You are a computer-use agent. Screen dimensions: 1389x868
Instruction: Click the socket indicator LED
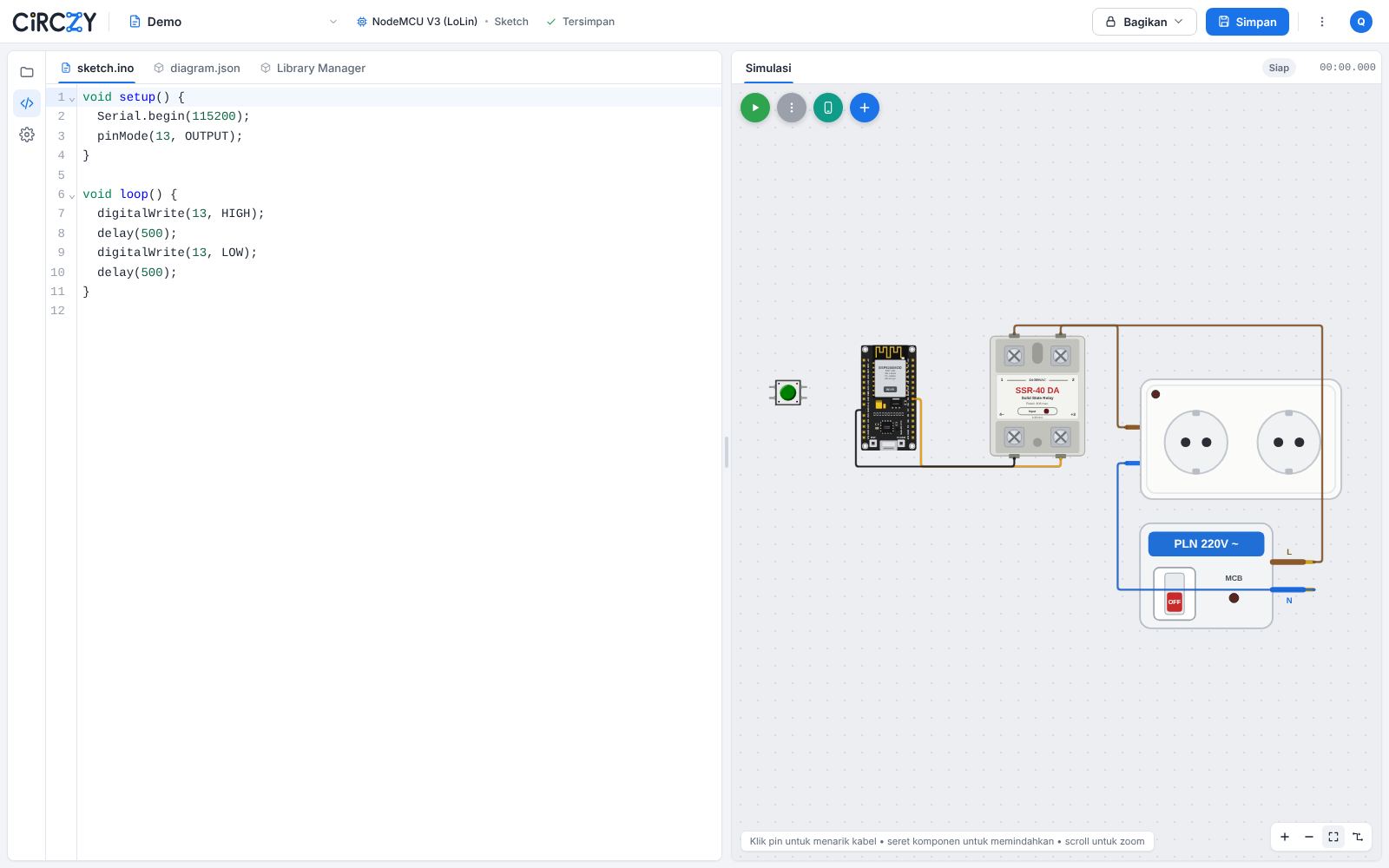coord(1155,394)
